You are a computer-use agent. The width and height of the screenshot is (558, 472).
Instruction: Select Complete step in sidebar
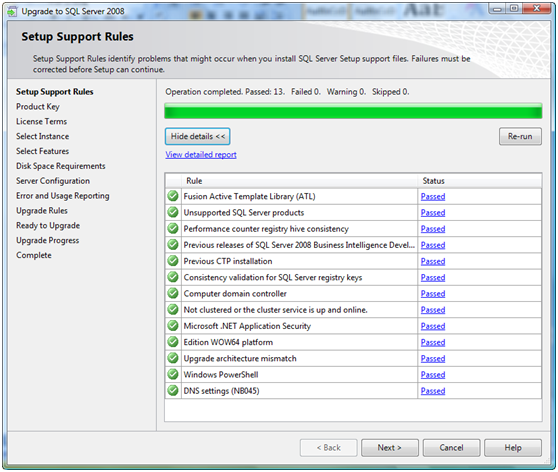(x=33, y=255)
